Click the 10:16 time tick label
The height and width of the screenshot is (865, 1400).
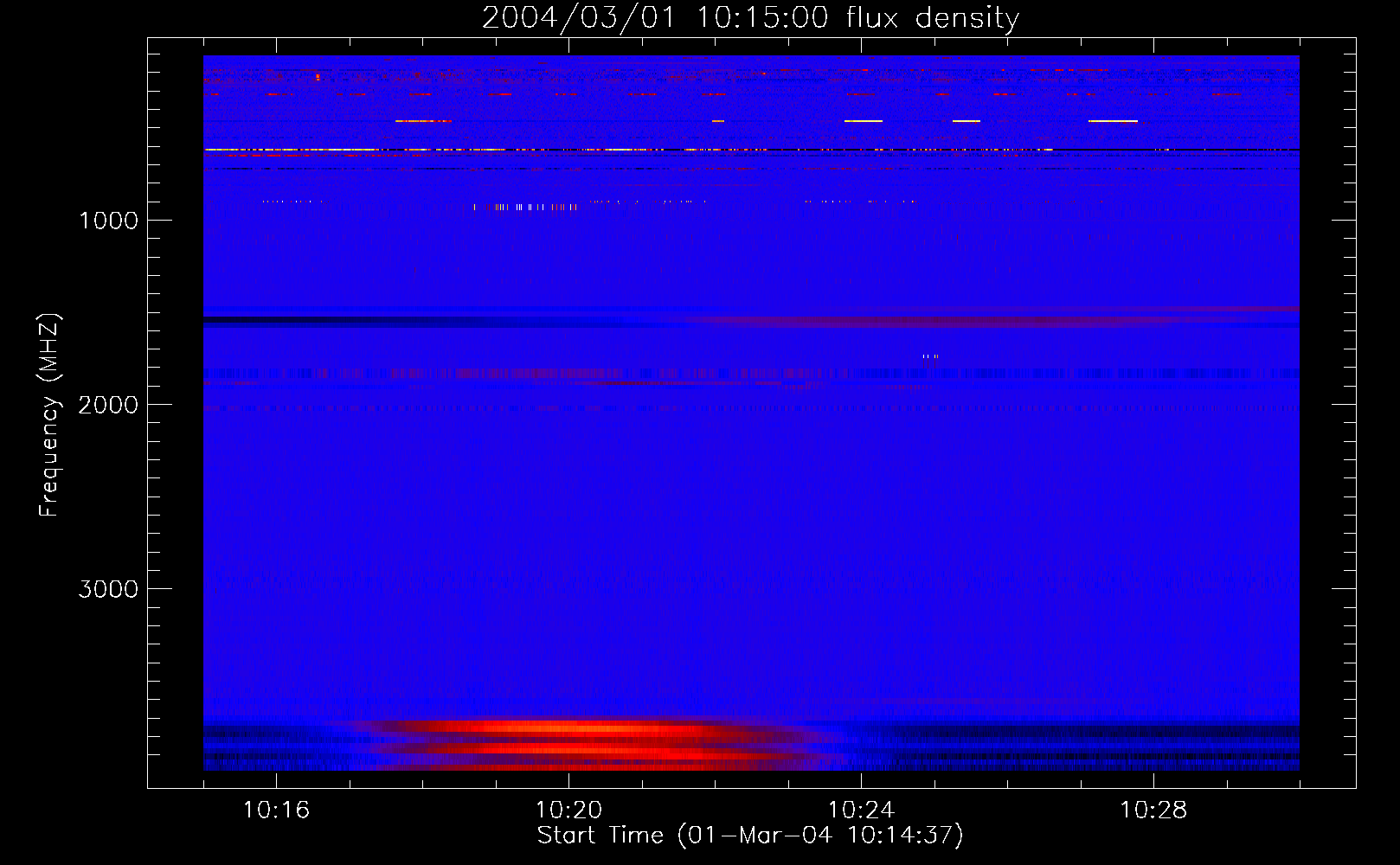point(276,811)
